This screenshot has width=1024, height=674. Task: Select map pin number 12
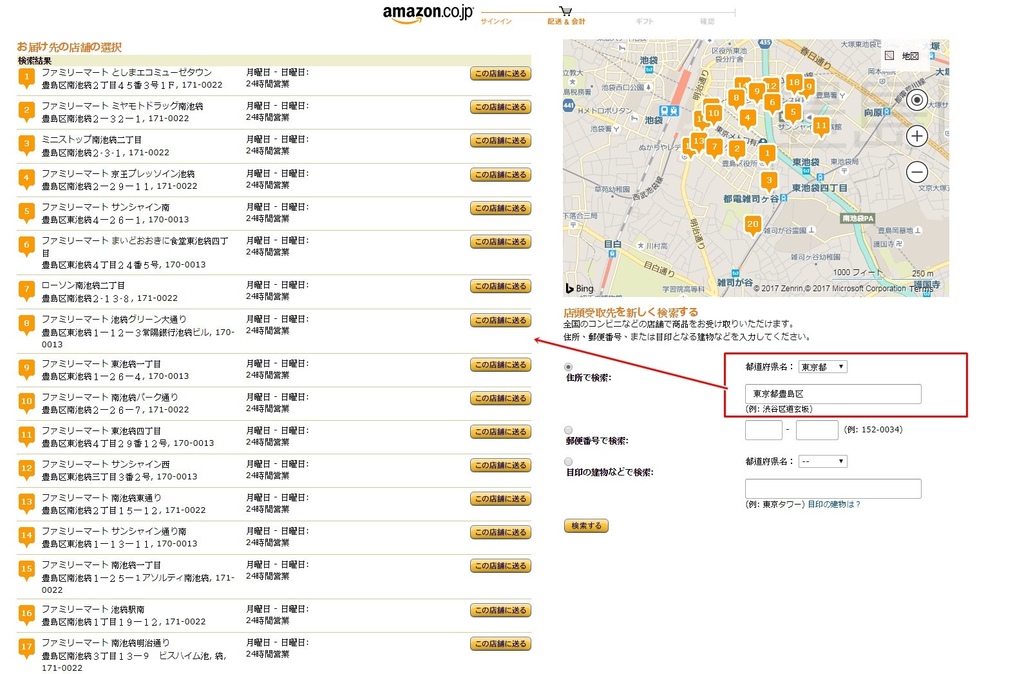click(772, 86)
